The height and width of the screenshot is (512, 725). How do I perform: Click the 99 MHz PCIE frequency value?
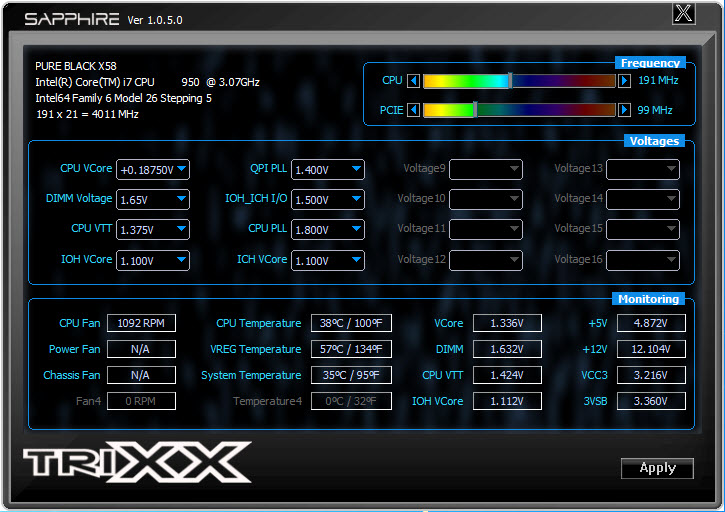[x=655, y=110]
